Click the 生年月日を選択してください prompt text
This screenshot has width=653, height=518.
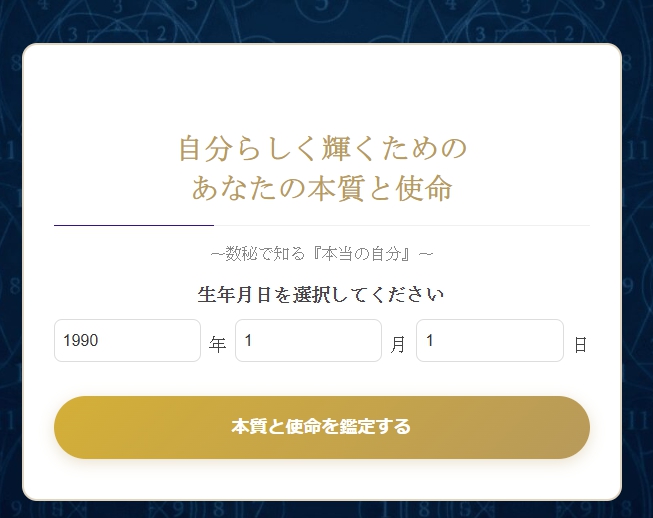pyautogui.click(x=322, y=295)
